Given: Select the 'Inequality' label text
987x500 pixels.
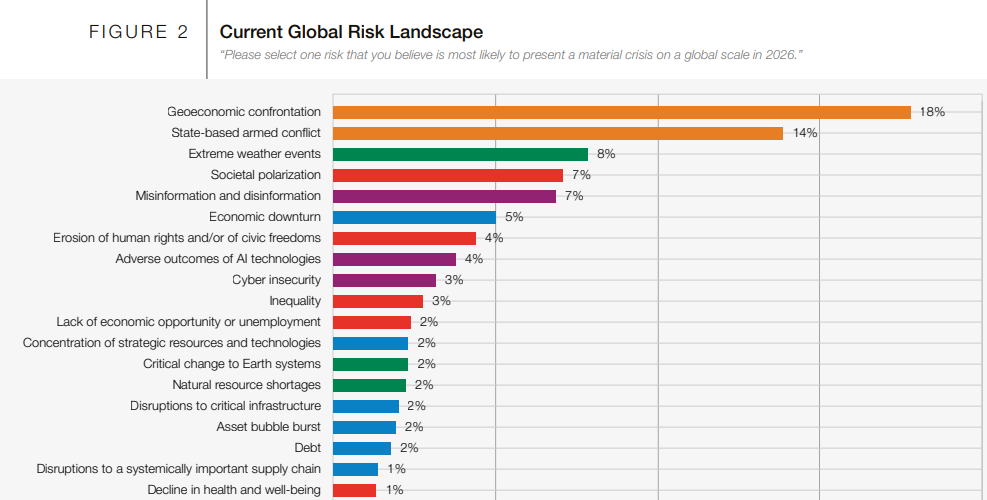Looking at the screenshot, I should (x=295, y=301).
